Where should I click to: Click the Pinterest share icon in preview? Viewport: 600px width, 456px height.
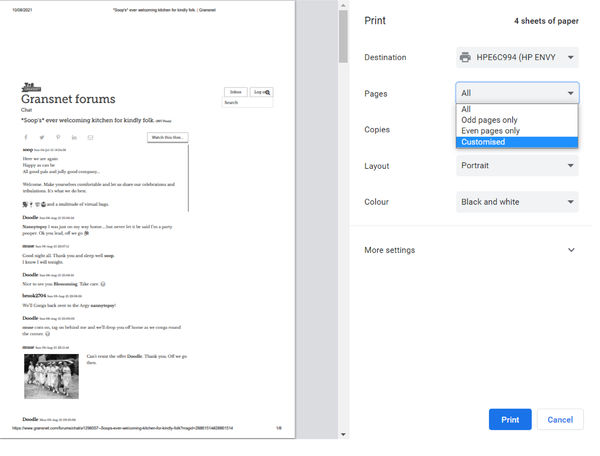[58, 138]
